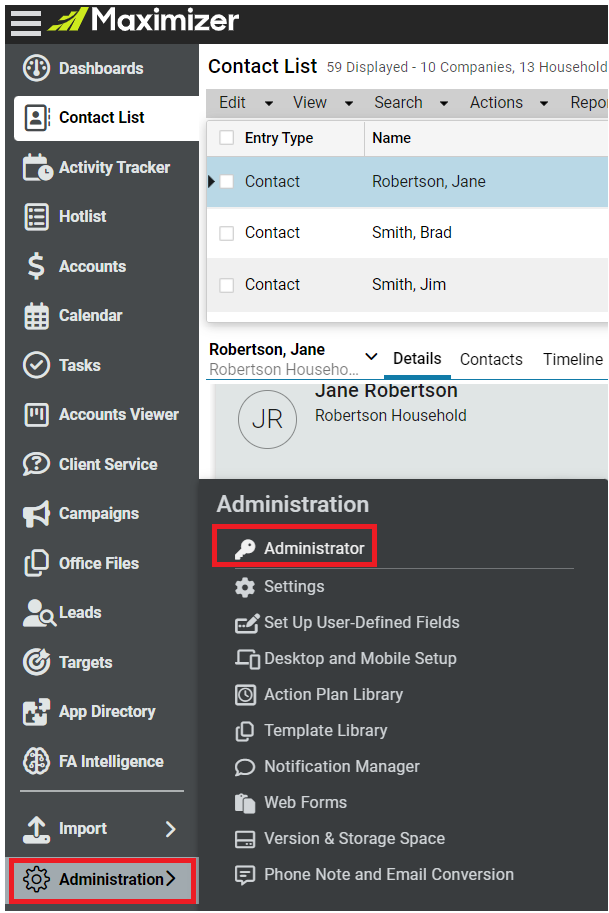Click the Dashboards gauge icon

[x=36, y=68]
